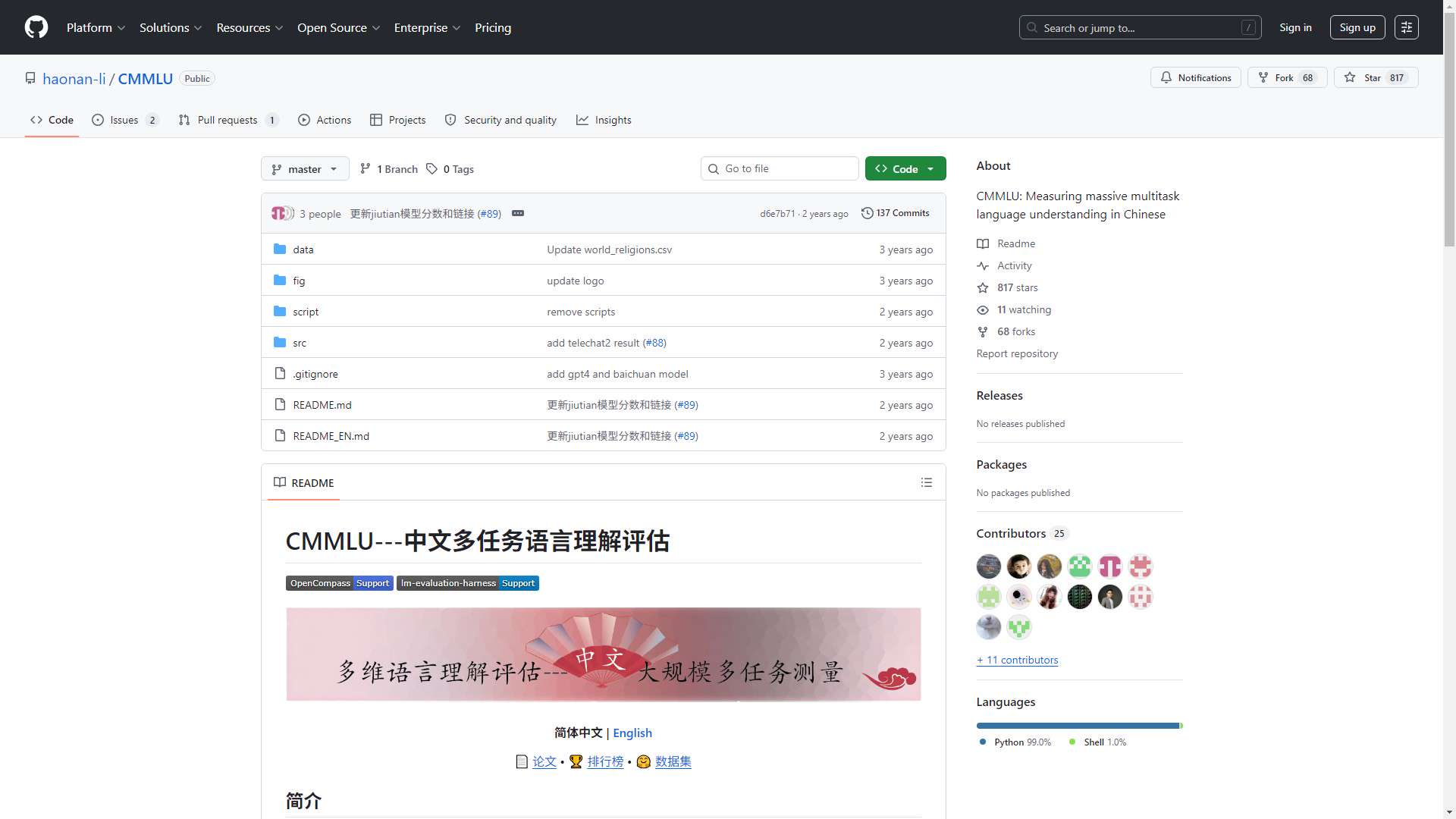Focus the Go to file field

[x=780, y=168]
